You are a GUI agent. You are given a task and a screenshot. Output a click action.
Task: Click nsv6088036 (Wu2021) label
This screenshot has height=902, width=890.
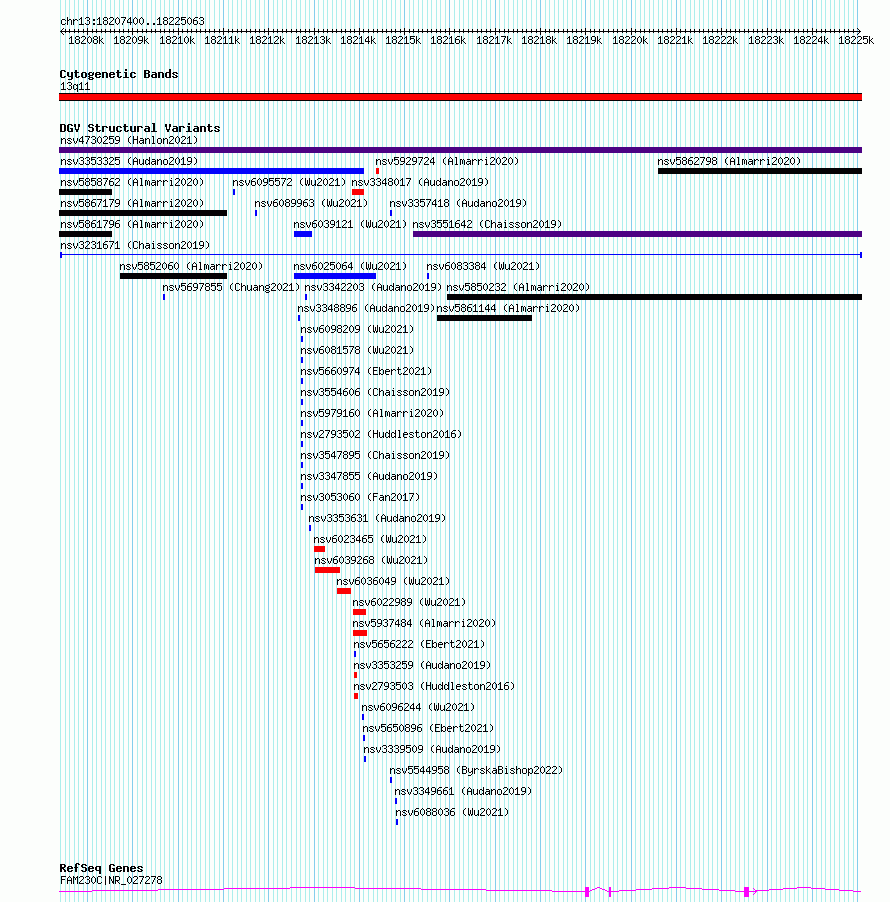coord(452,812)
